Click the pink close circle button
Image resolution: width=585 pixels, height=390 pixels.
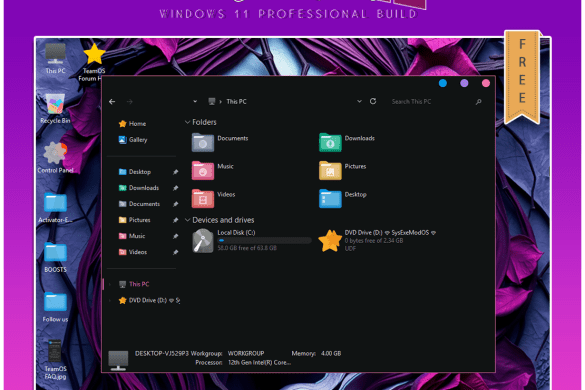click(x=486, y=83)
